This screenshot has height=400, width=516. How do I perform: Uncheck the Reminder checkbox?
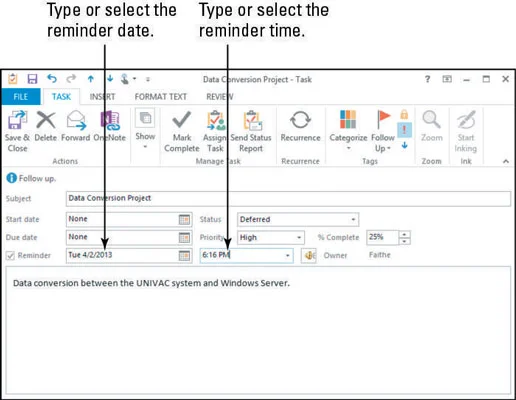[x=10, y=256]
